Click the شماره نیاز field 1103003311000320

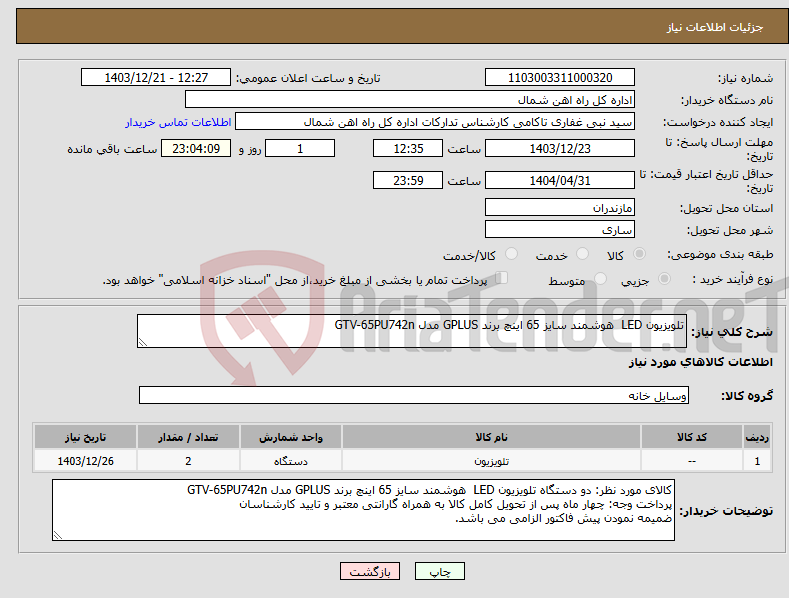pos(560,78)
